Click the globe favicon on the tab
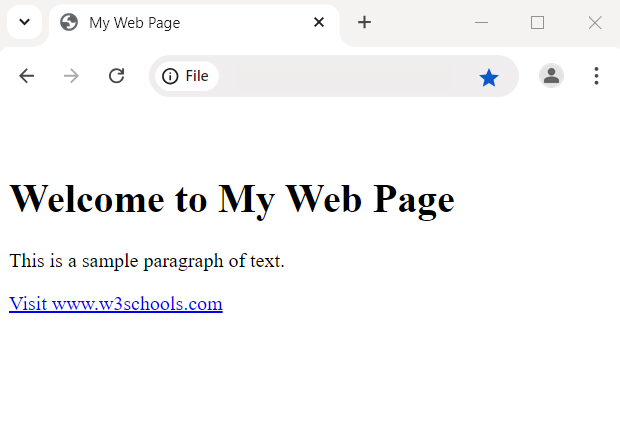The height and width of the screenshot is (431, 620). click(x=69, y=22)
